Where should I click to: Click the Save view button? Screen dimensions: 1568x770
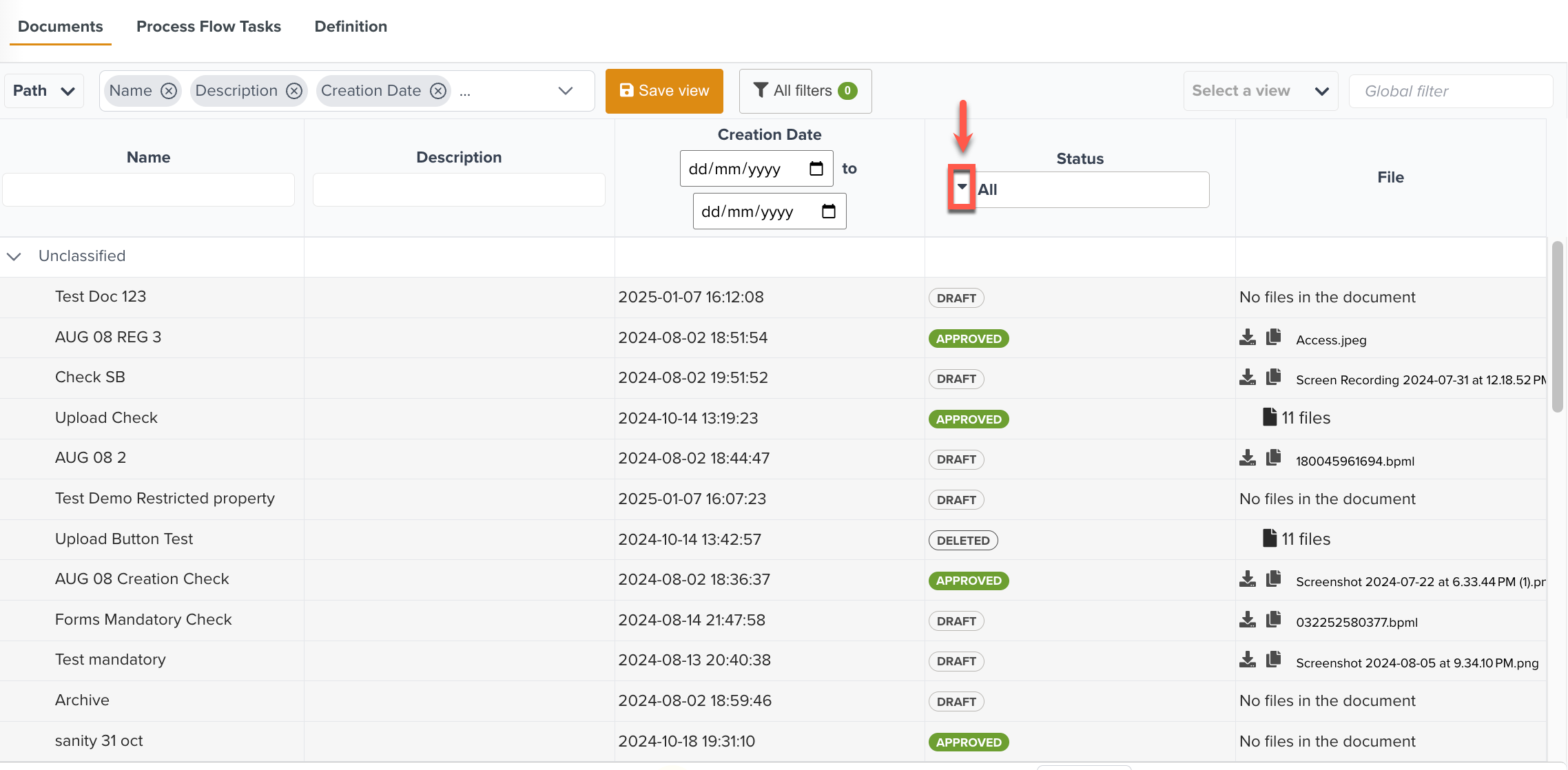coord(664,91)
